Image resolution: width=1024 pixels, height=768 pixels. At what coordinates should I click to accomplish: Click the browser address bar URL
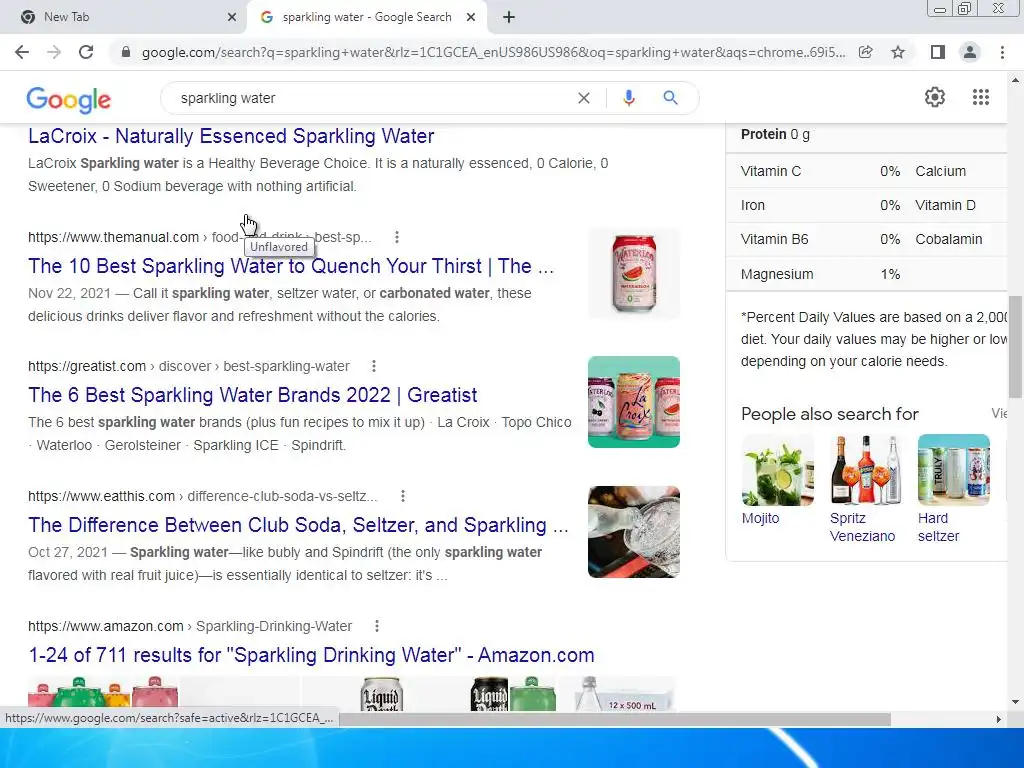tap(493, 52)
